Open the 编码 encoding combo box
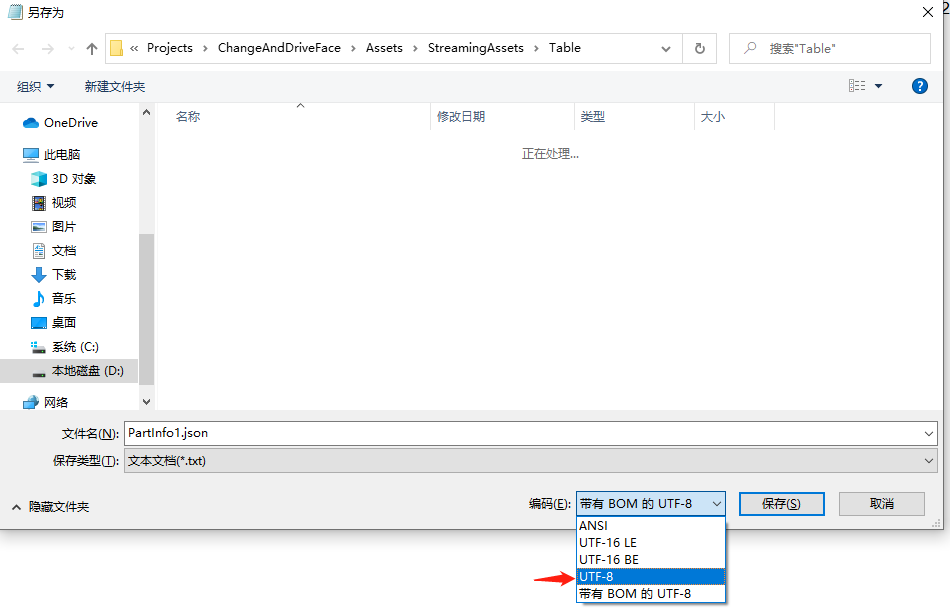950x610 pixels. [651, 504]
